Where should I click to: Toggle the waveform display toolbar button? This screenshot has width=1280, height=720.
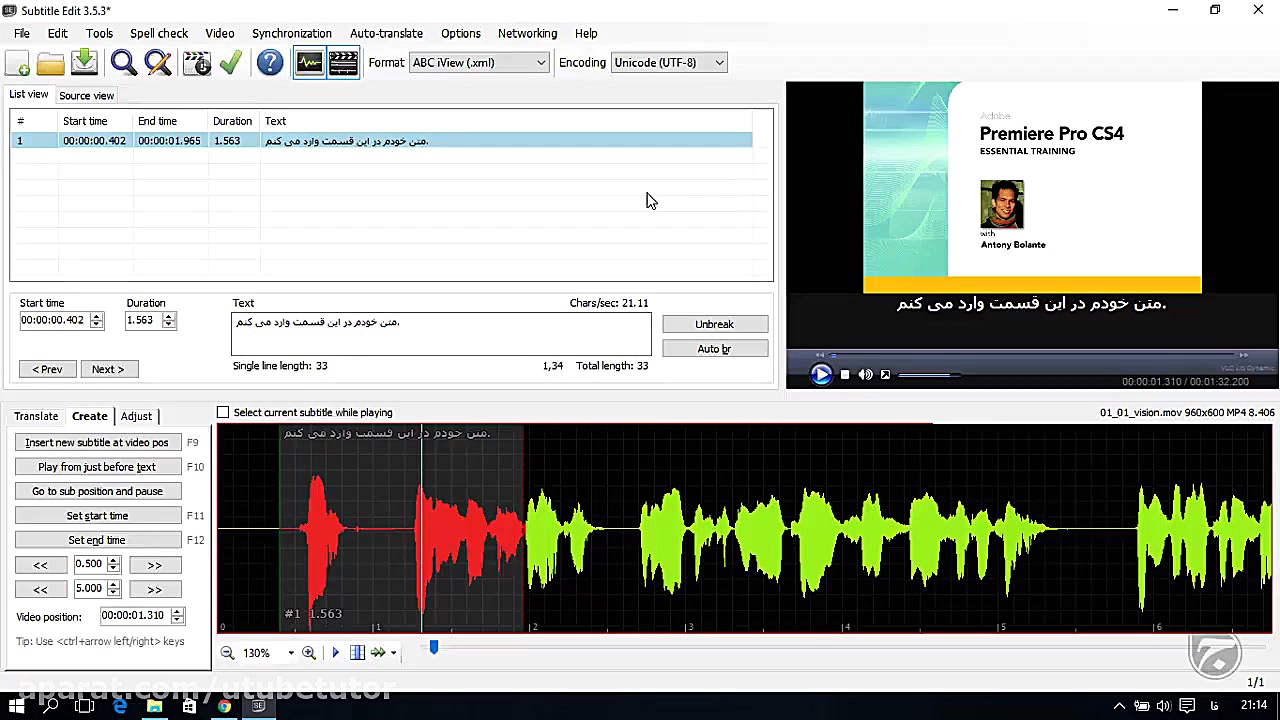309,63
